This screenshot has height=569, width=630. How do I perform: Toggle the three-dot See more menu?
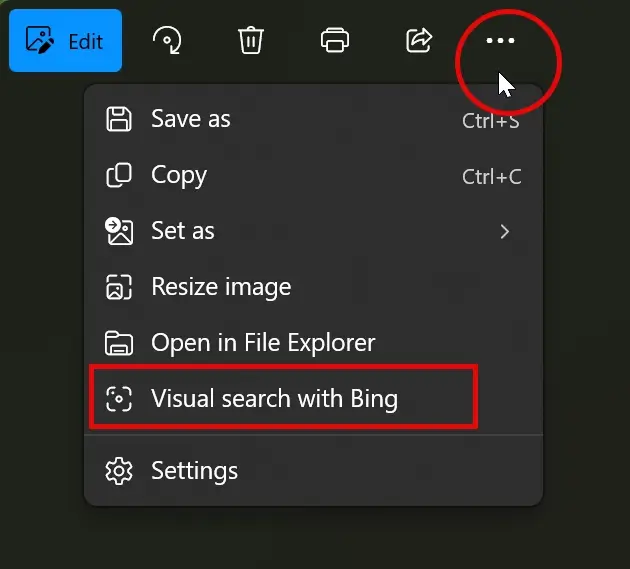coord(500,41)
